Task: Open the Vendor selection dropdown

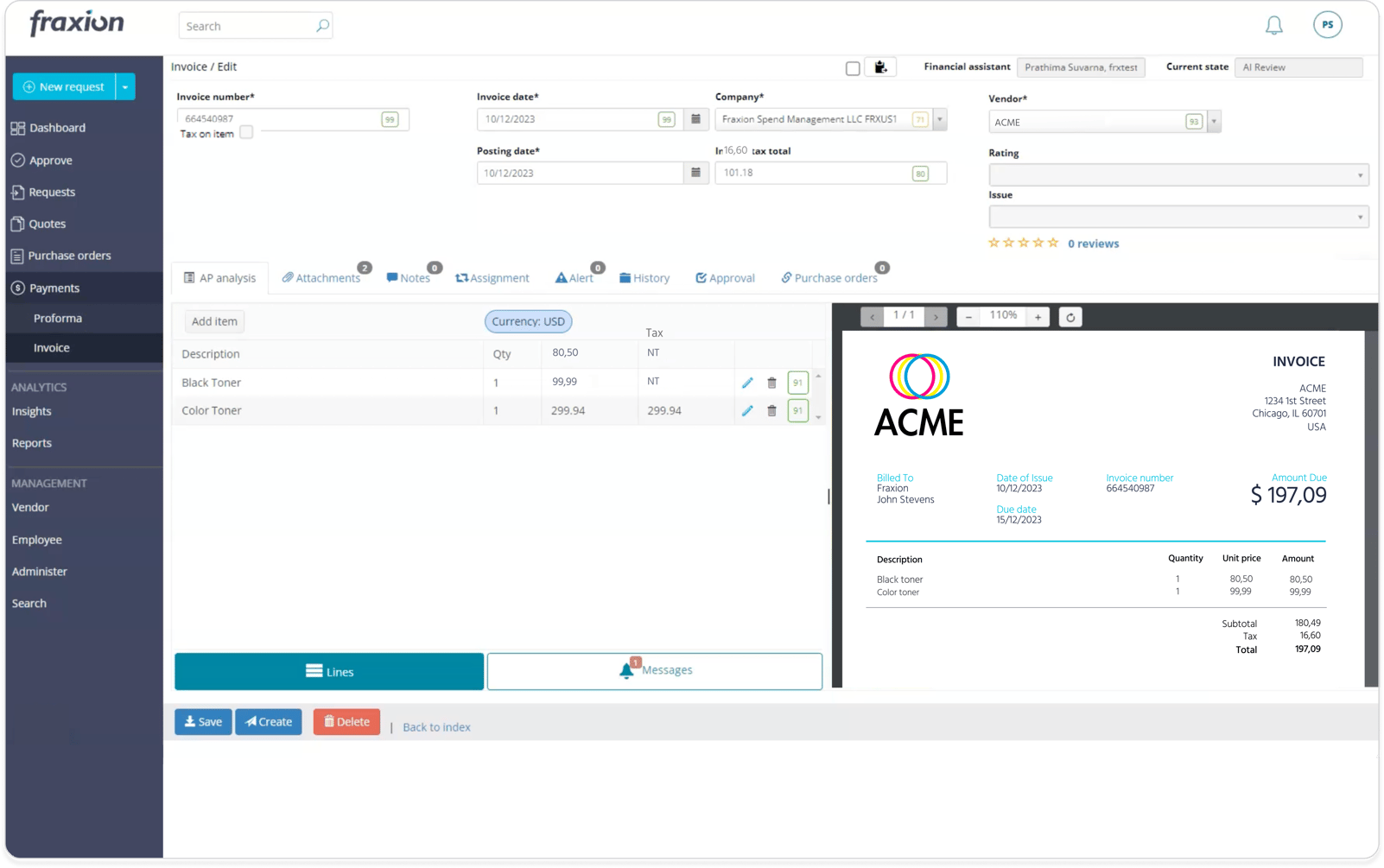Action: tap(1215, 121)
